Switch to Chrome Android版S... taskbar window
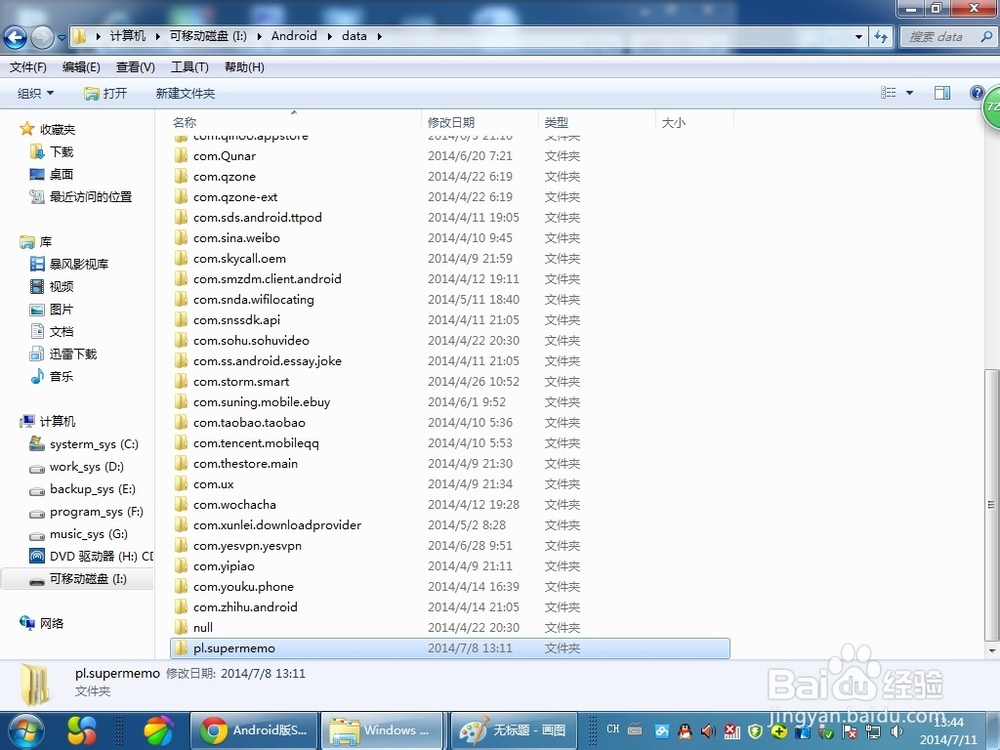 254,730
